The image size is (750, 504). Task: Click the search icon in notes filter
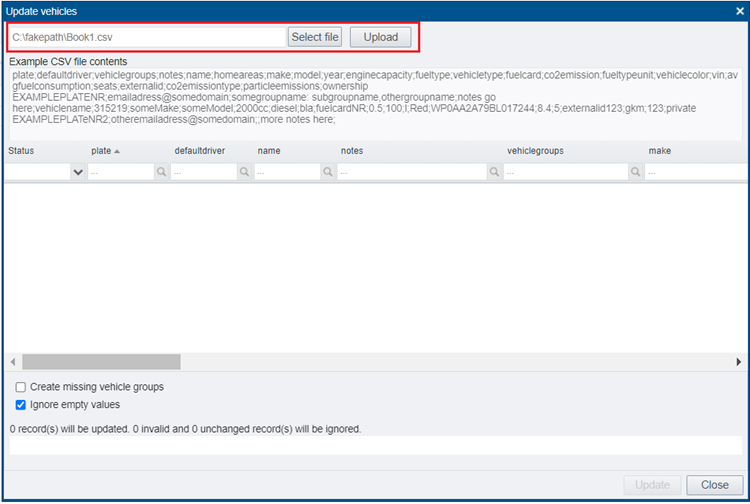pos(493,172)
